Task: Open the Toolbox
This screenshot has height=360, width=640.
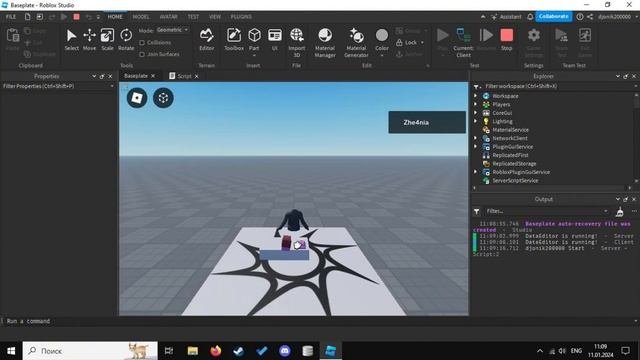Action: (234, 40)
